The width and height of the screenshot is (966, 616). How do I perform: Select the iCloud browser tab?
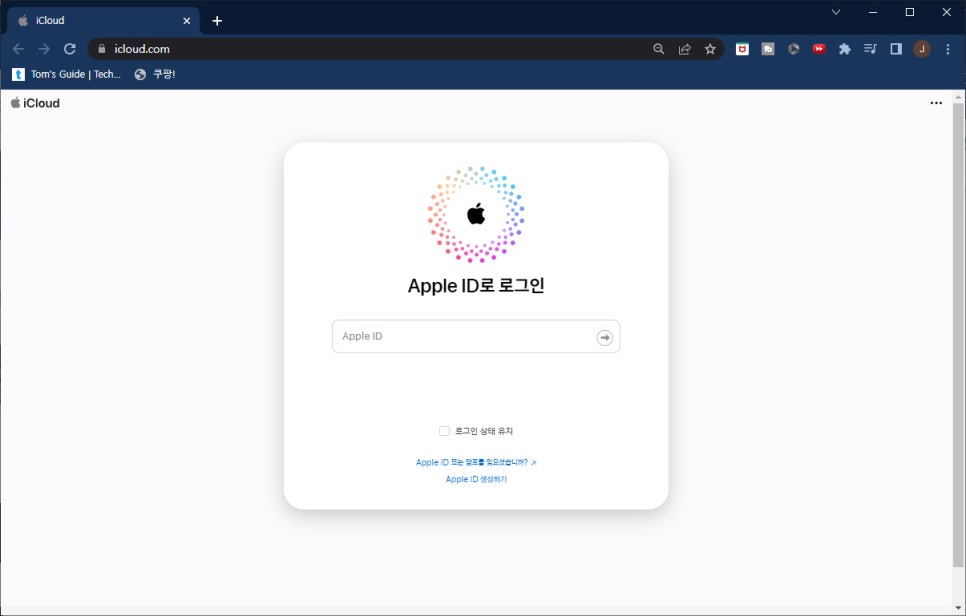[x=104, y=21]
